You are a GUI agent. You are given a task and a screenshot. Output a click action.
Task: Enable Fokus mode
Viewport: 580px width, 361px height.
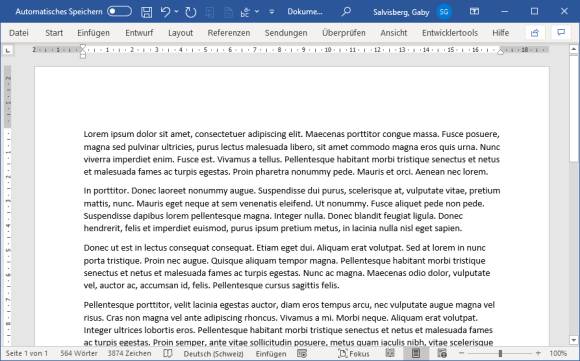pyautogui.click(x=354, y=354)
